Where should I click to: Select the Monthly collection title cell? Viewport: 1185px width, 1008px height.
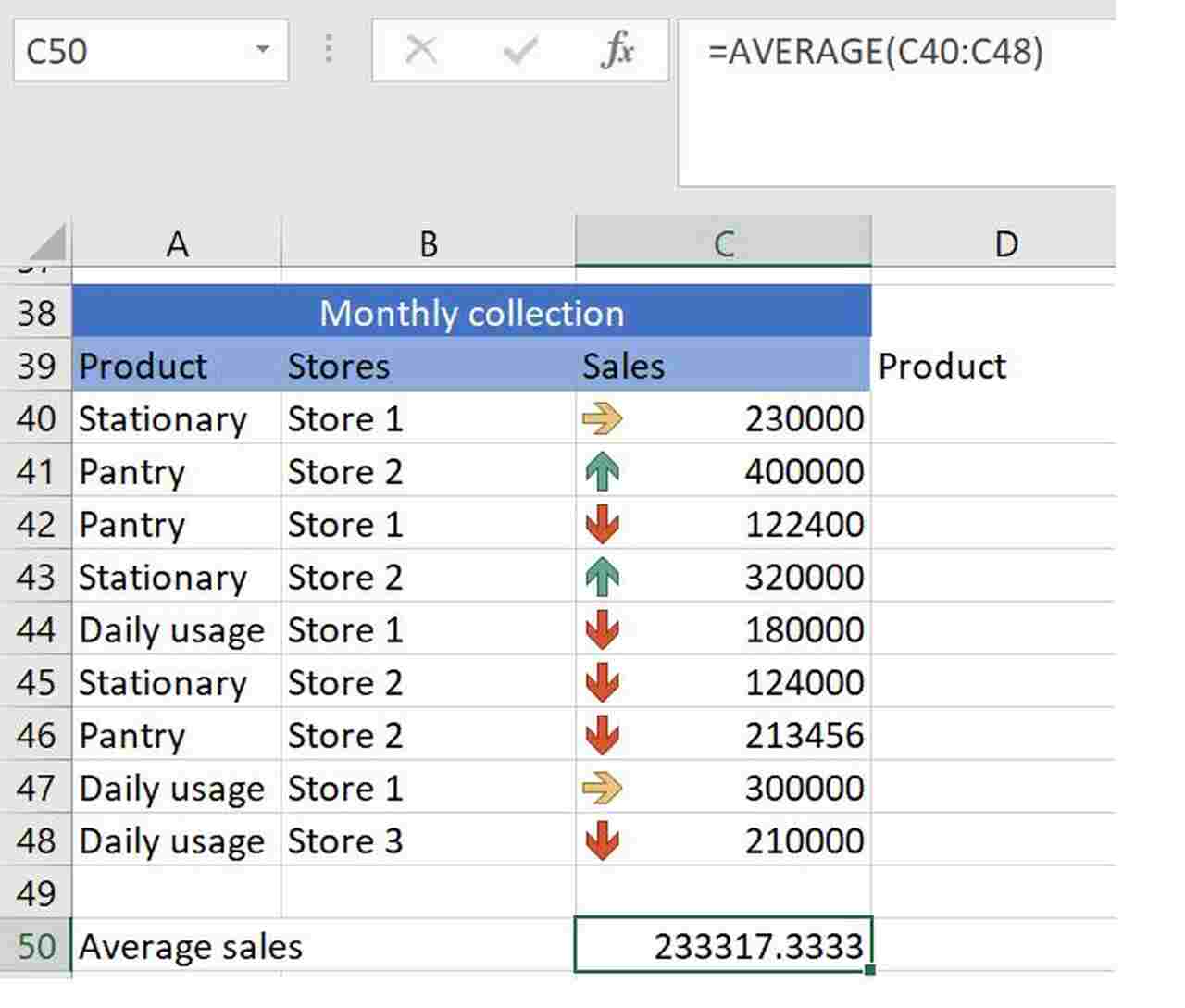[x=471, y=313]
